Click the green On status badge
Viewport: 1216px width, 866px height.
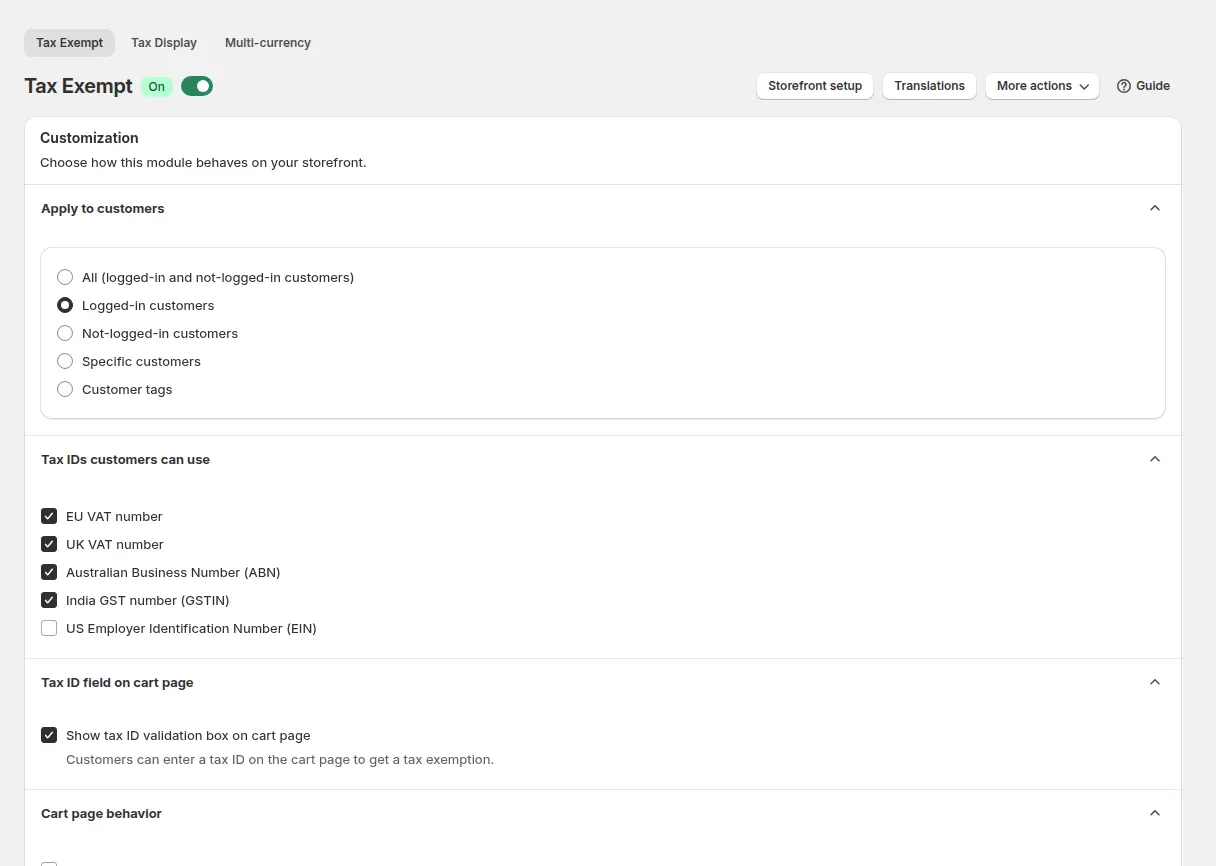click(157, 86)
